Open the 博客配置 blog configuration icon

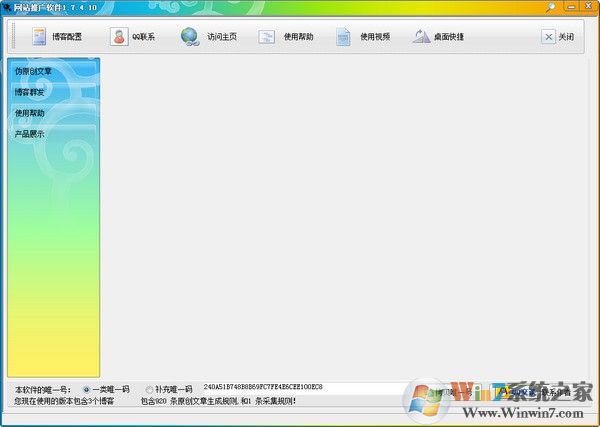(x=39, y=37)
